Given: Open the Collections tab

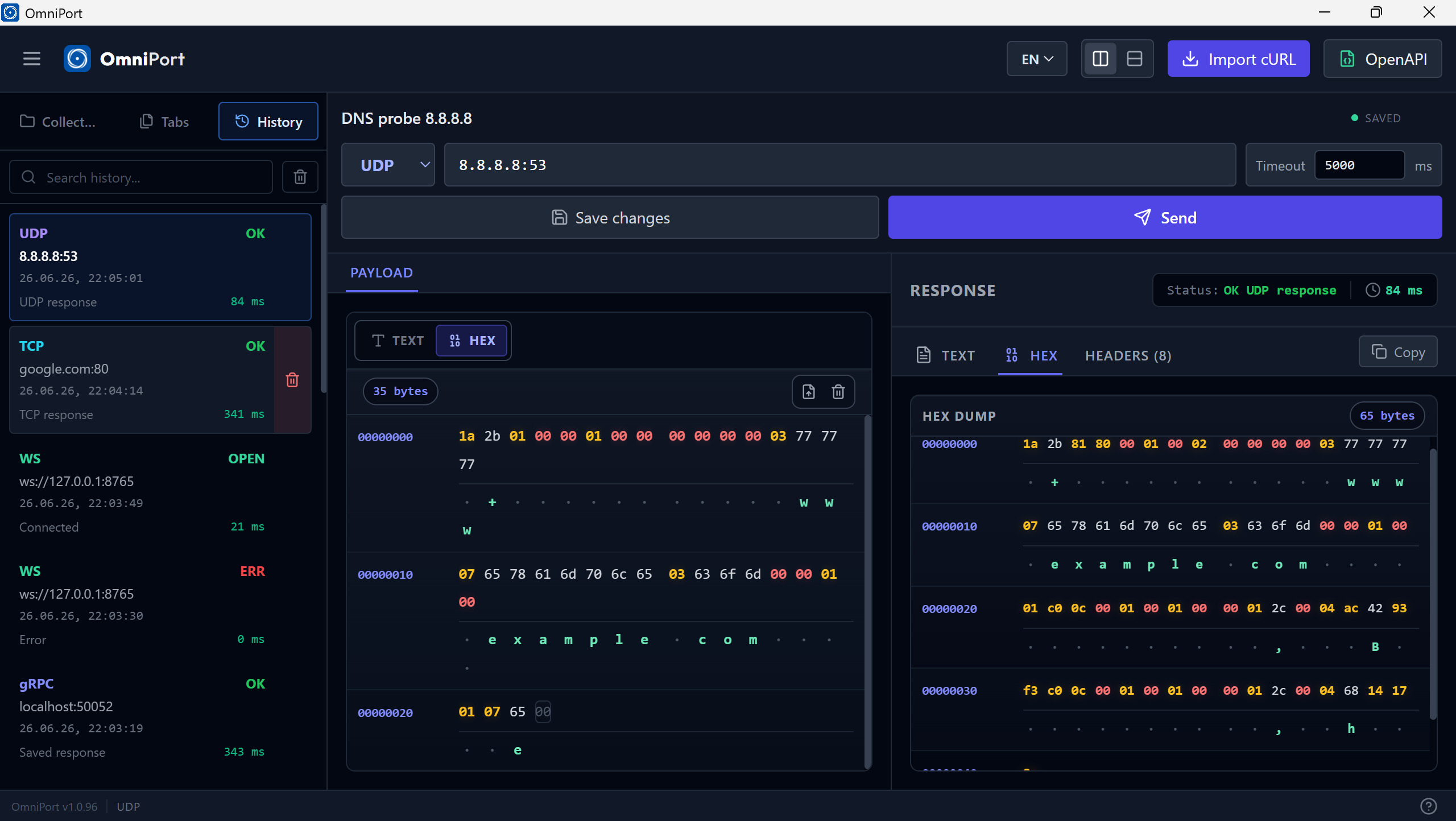Looking at the screenshot, I should coord(57,121).
